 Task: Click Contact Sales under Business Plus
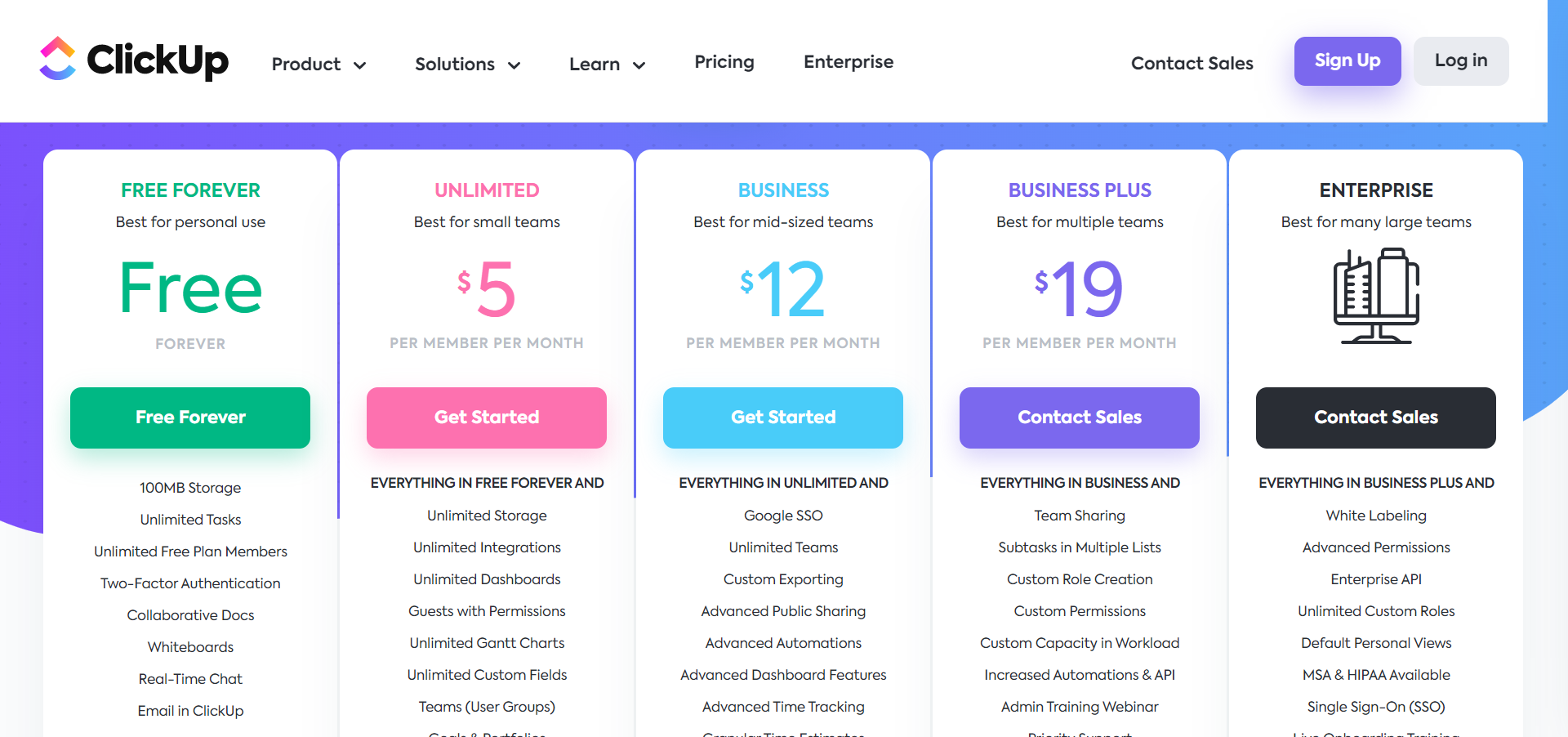coord(1080,418)
